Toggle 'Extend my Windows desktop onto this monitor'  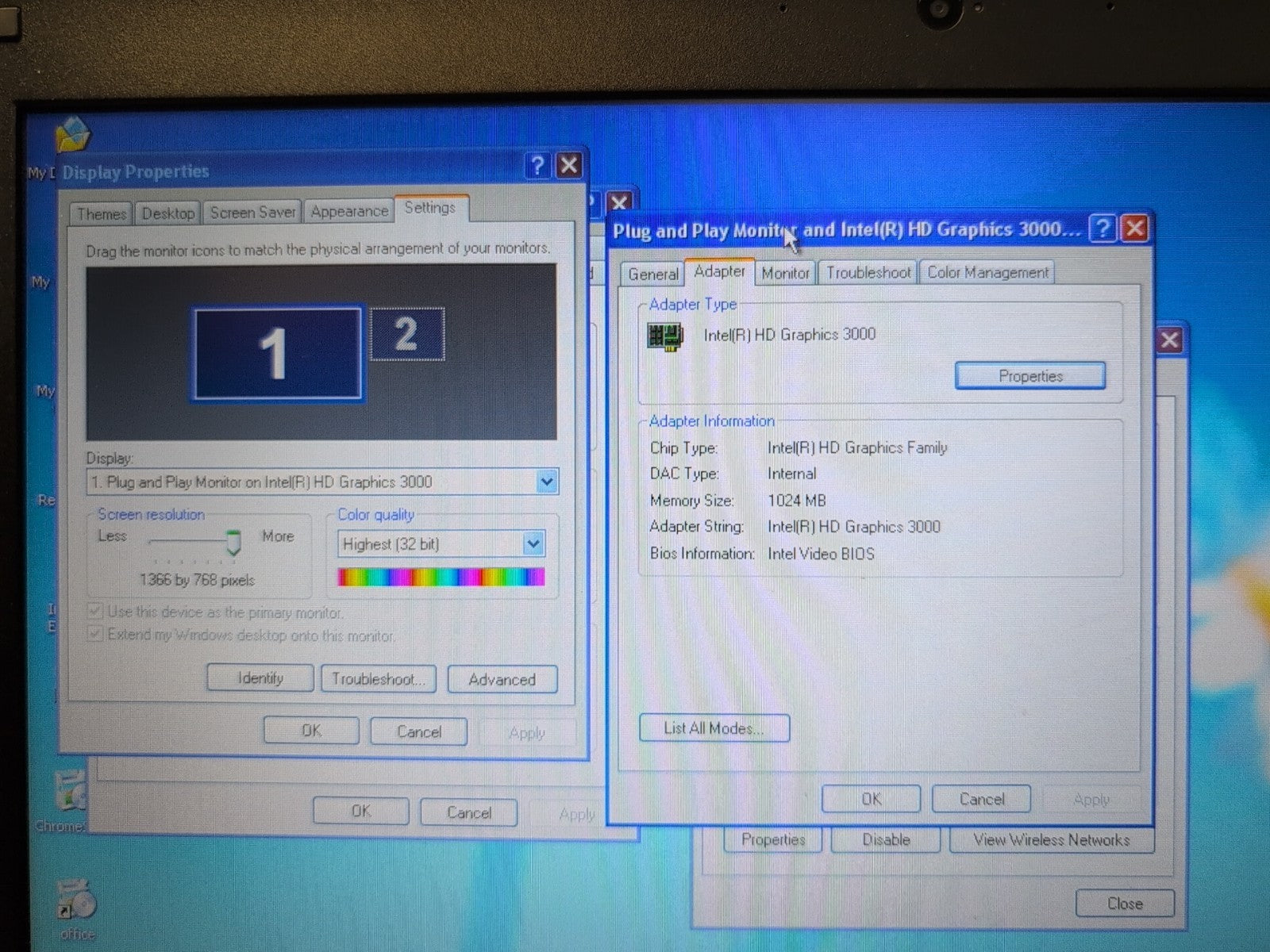click(x=94, y=634)
